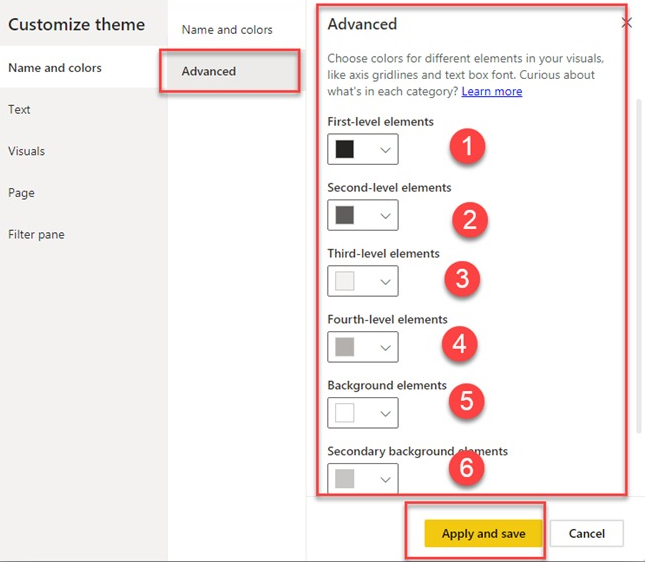Open Secondary background elements color dropdown
Screen dimensions: 645x562
(x=363, y=478)
